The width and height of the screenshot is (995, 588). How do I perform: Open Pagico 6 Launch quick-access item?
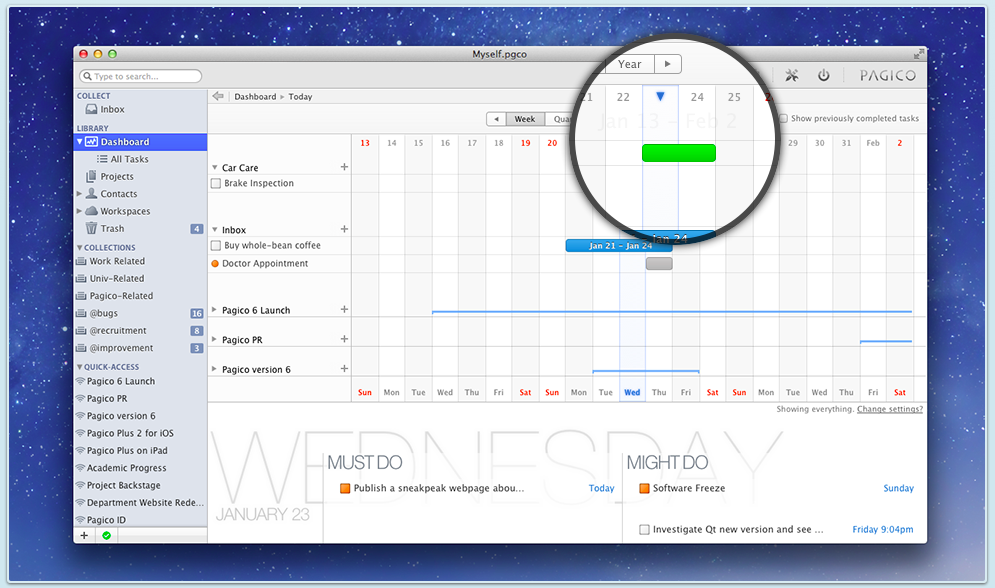pyautogui.click(x=121, y=381)
